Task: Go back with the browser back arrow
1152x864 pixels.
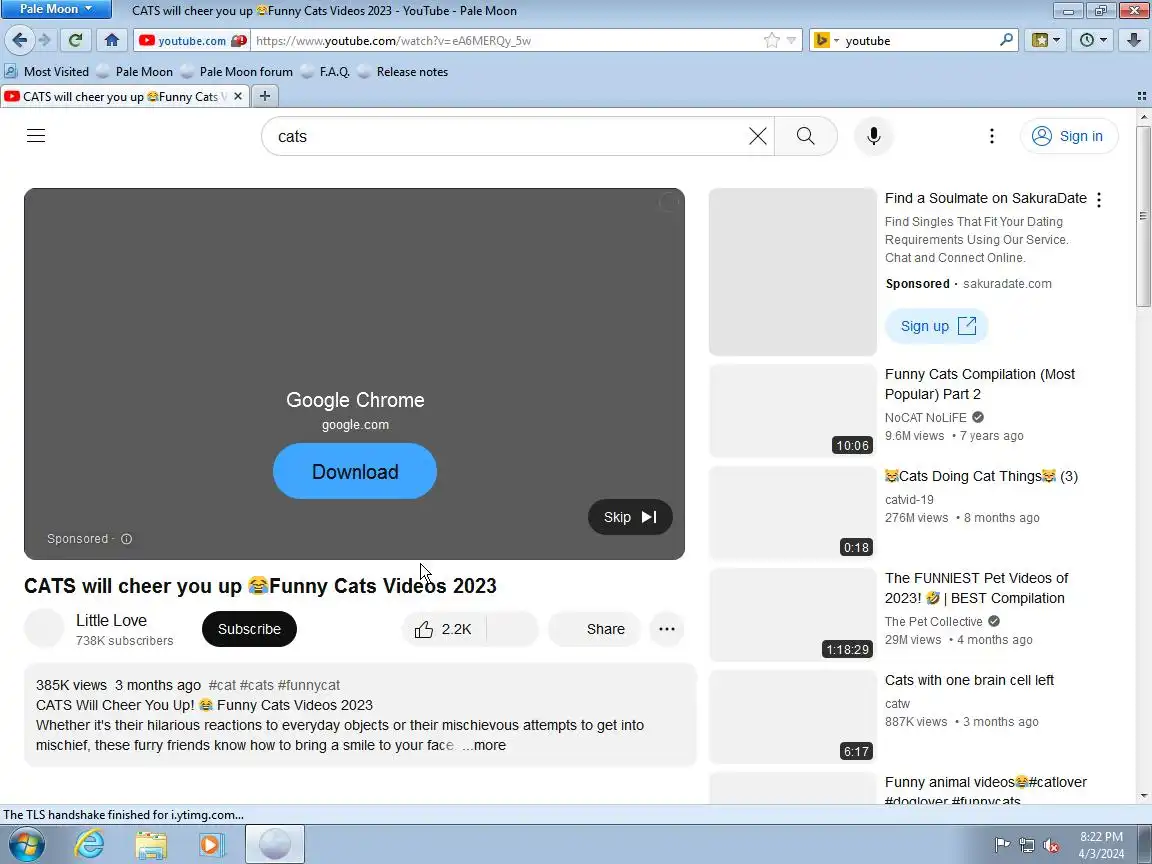Action: click(20, 40)
